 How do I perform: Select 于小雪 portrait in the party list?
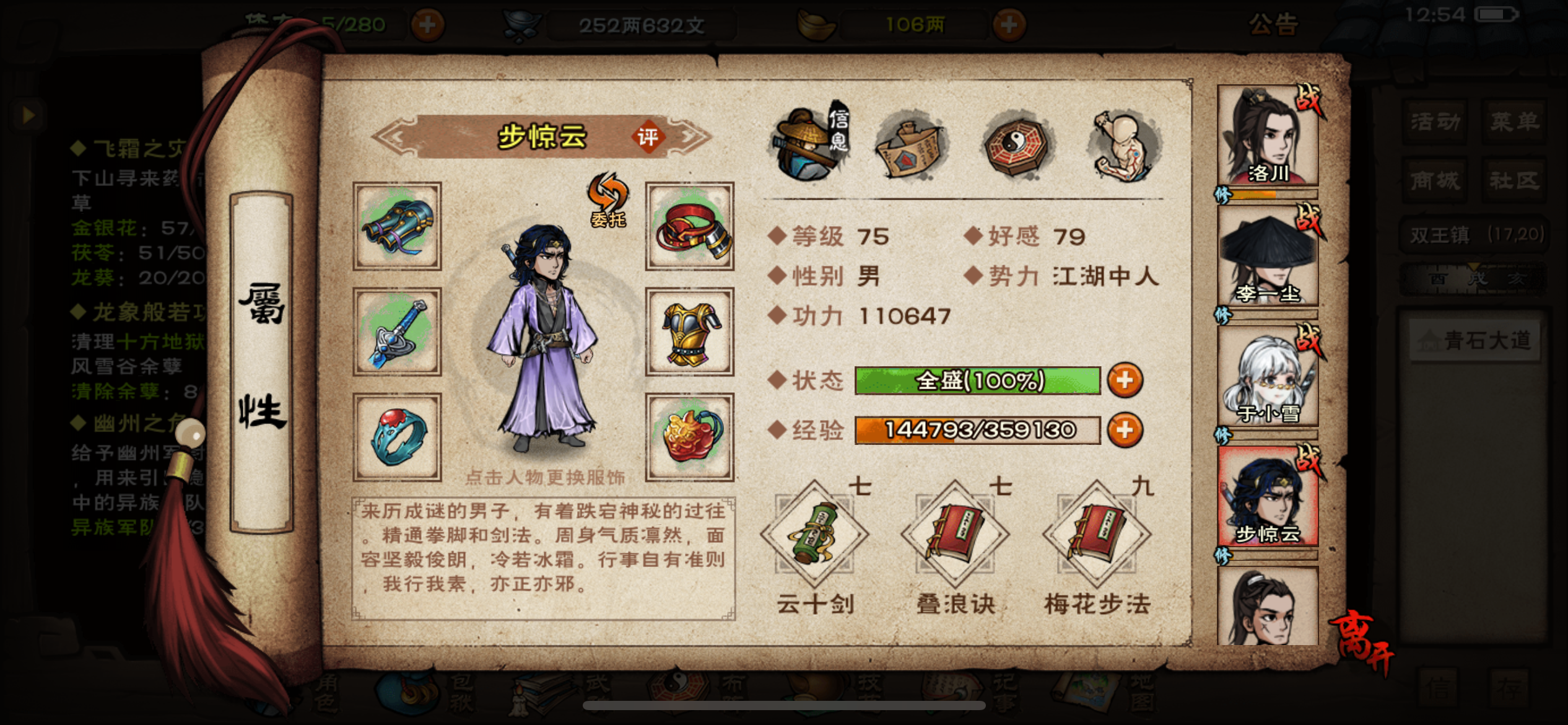pyautogui.click(x=1267, y=376)
